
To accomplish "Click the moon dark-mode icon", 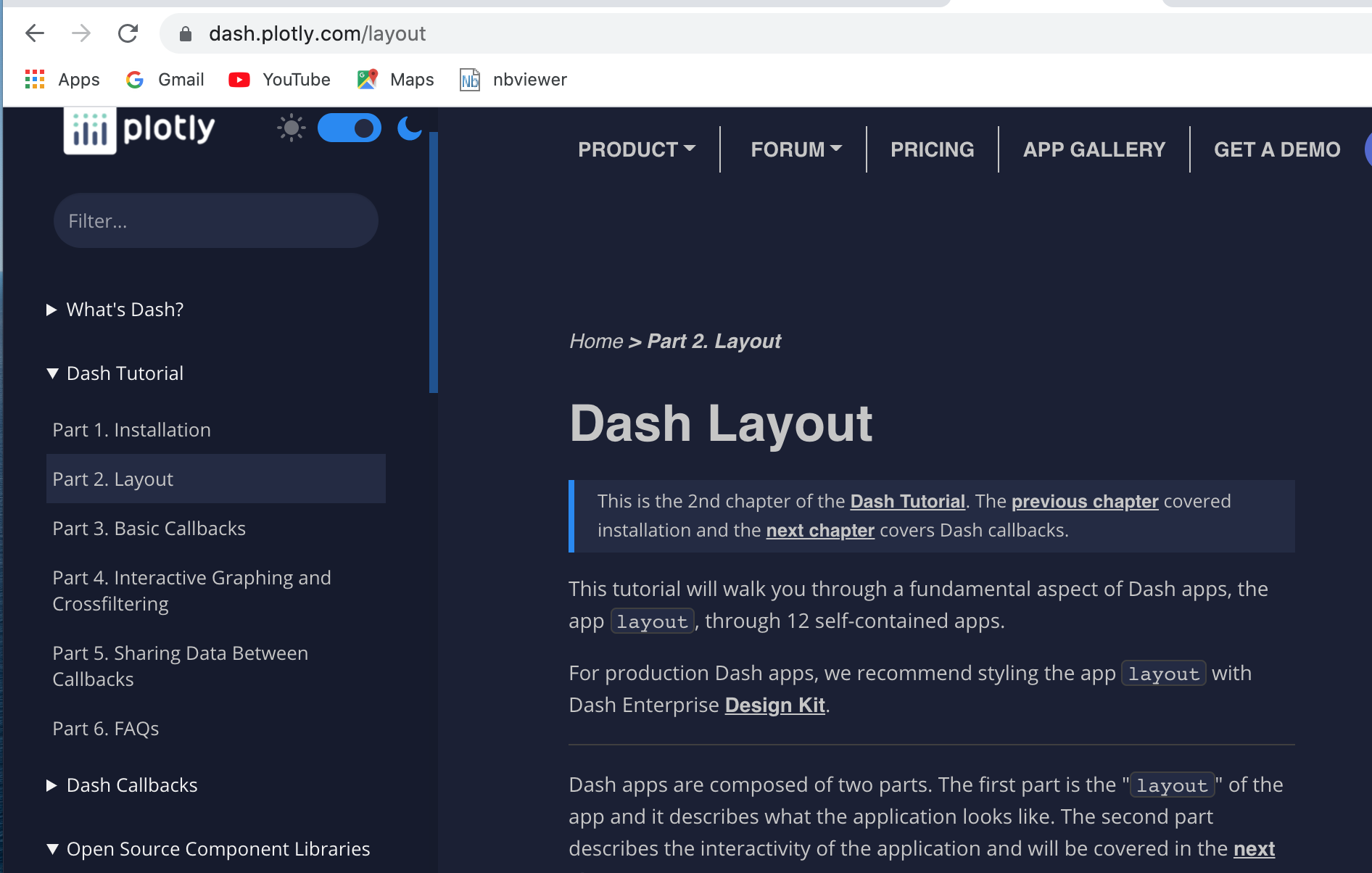I will coord(410,128).
